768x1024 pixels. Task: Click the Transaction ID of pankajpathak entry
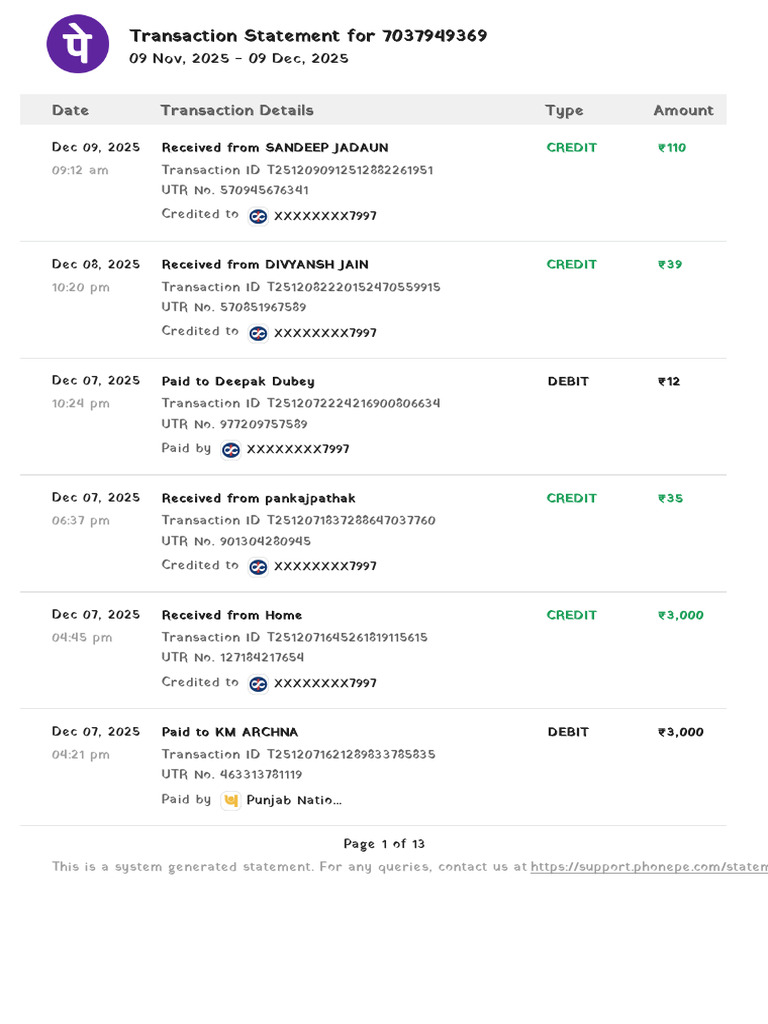tap(298, 520)
